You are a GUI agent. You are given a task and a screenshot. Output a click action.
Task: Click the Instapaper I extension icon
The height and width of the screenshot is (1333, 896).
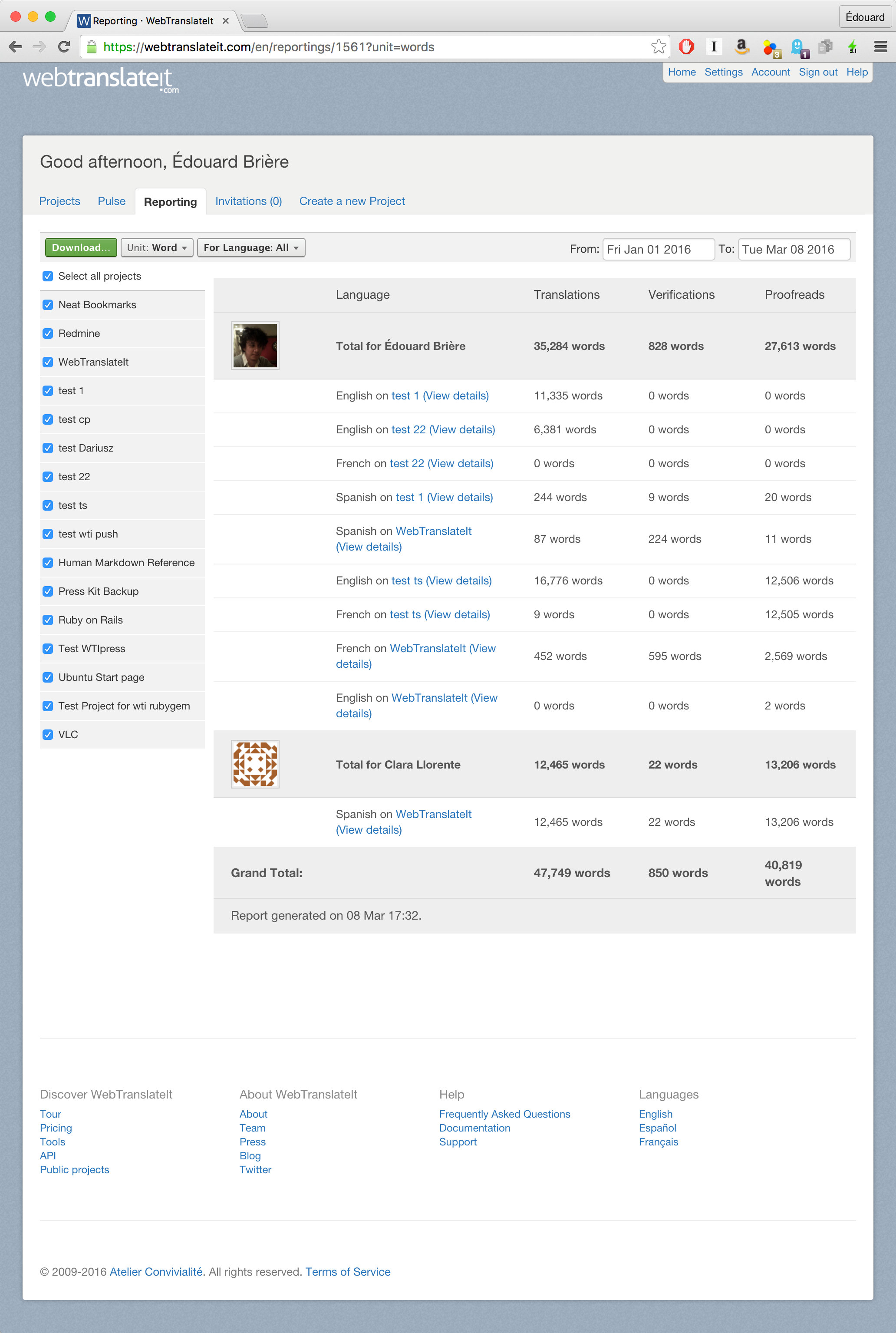(713, 47)
